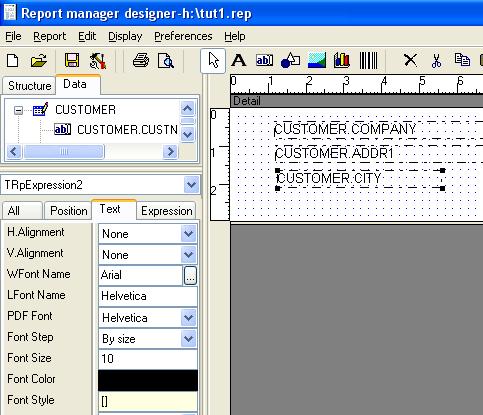
Task: Select the image insertion tool
Action: pyautogui.click(x=316, y=60)
